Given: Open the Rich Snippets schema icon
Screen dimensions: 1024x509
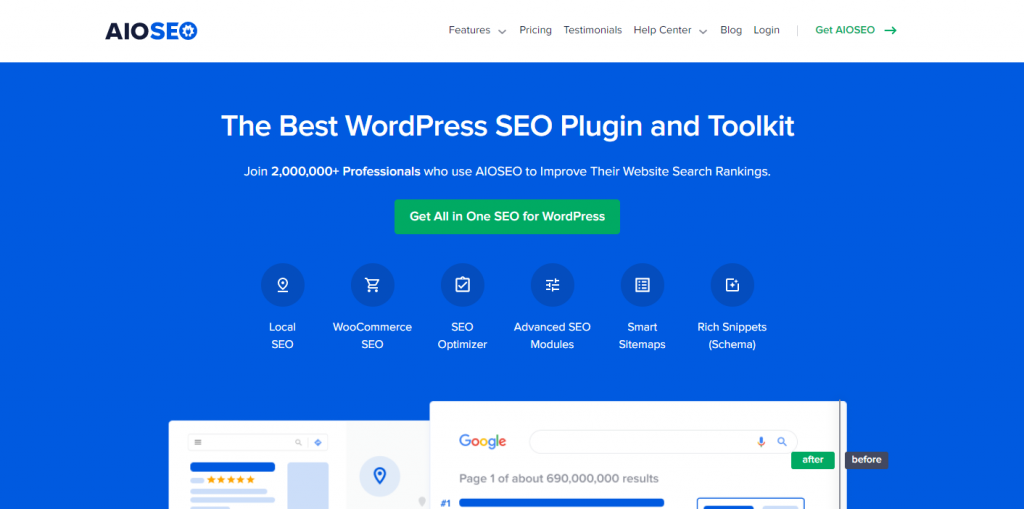Looking at the screenshot, I should (732, 285).
